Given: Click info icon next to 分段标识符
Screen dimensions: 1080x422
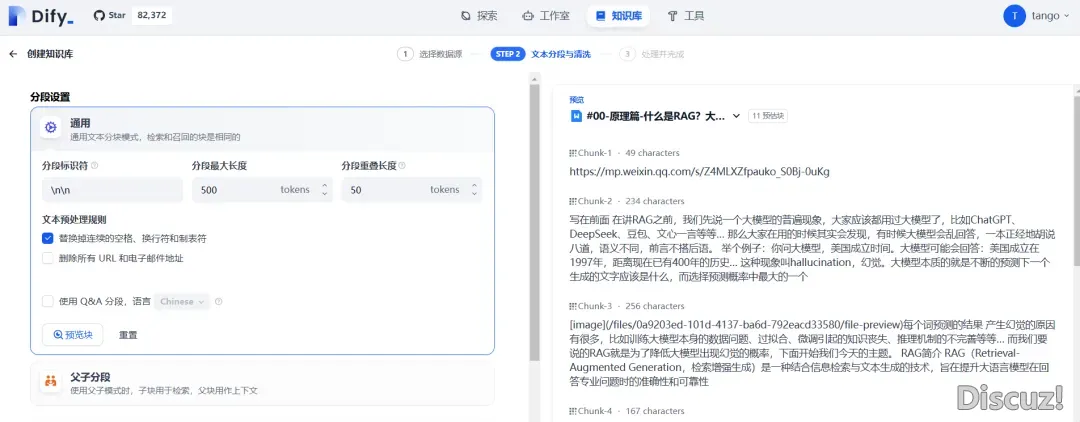Looking at the screenshot, I should 94,166.
